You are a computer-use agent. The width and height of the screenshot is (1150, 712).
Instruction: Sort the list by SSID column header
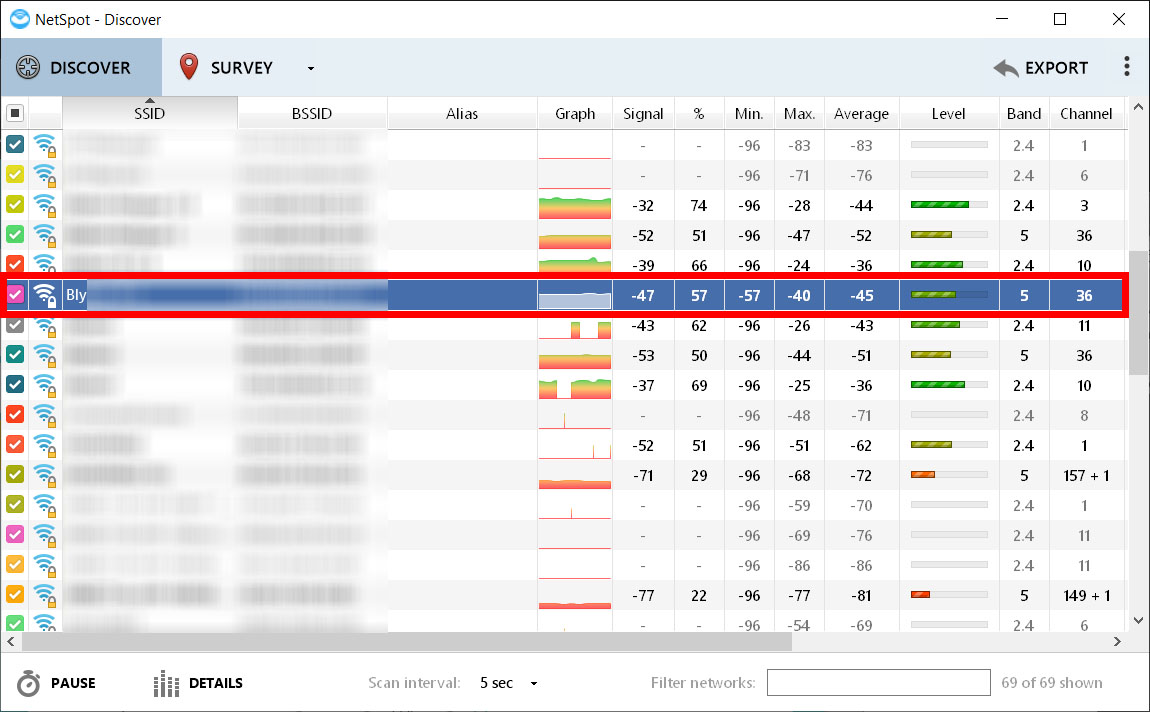coord(149,114)
